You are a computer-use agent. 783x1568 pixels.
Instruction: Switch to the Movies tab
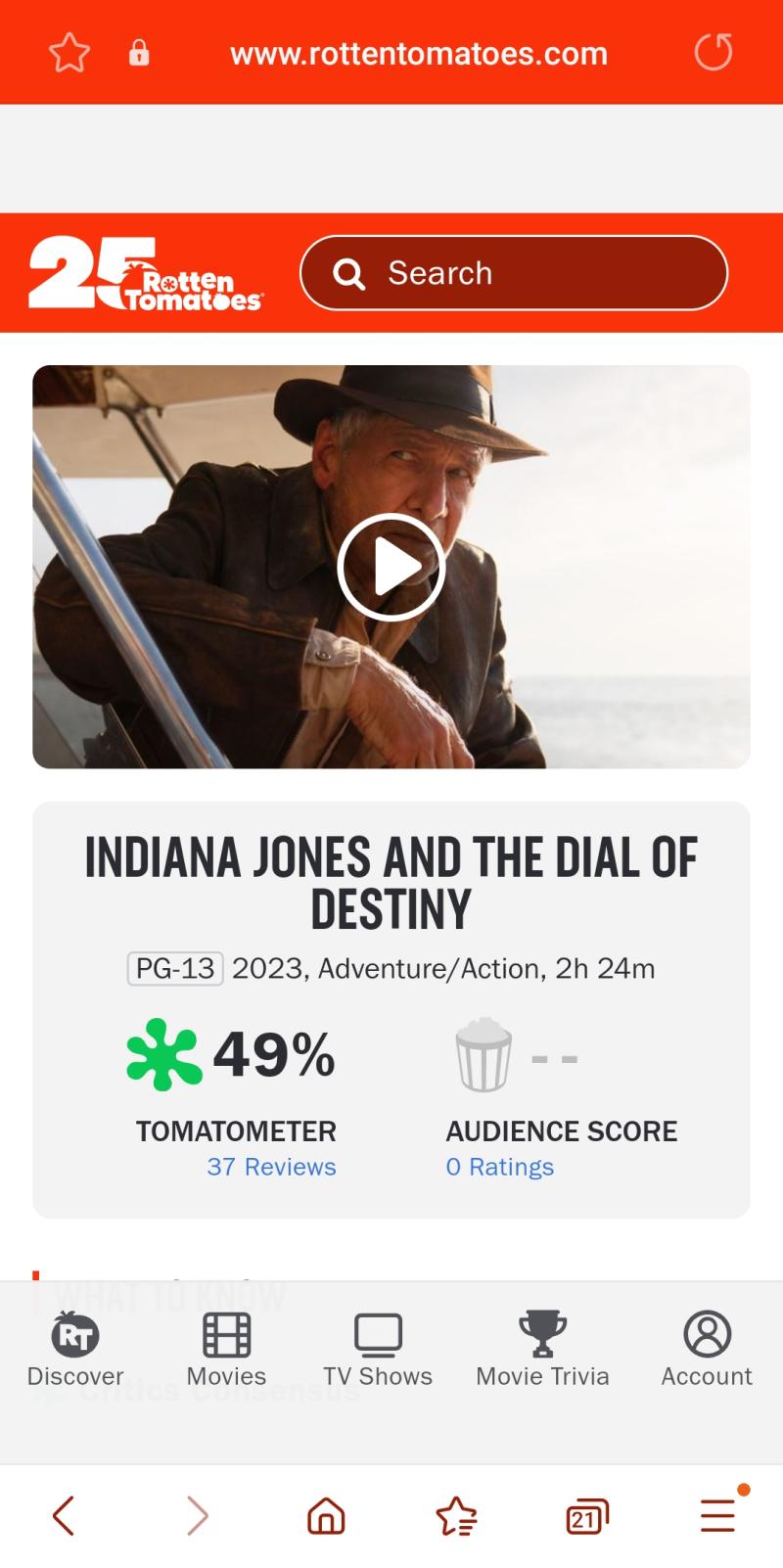point(226,1350)
